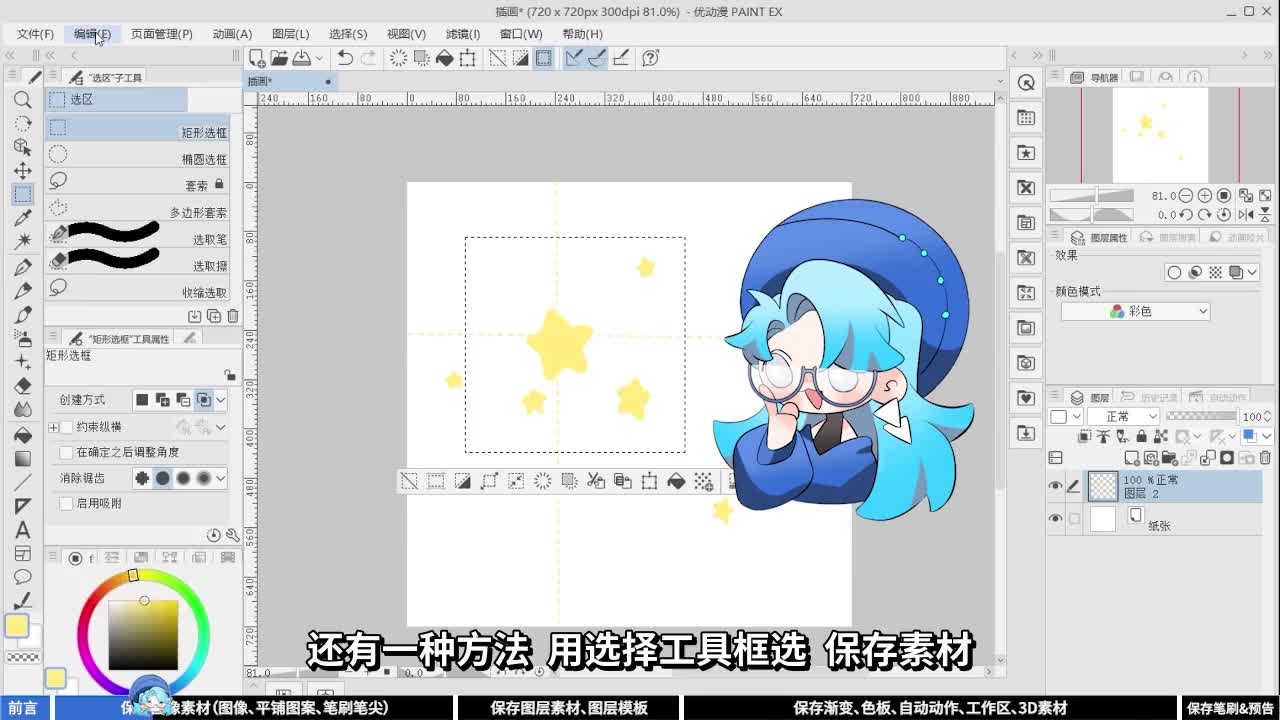Toggle lock layer icon in Layer panel
The height and width of the screenshot is (720, 1280).
click(1141, 436)
